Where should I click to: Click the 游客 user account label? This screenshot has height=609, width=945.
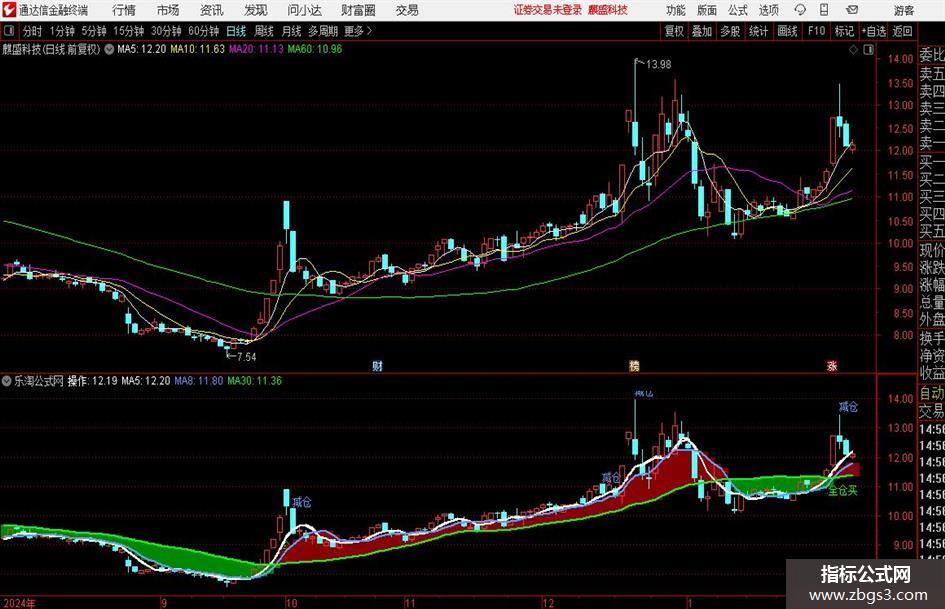[904, 10]
